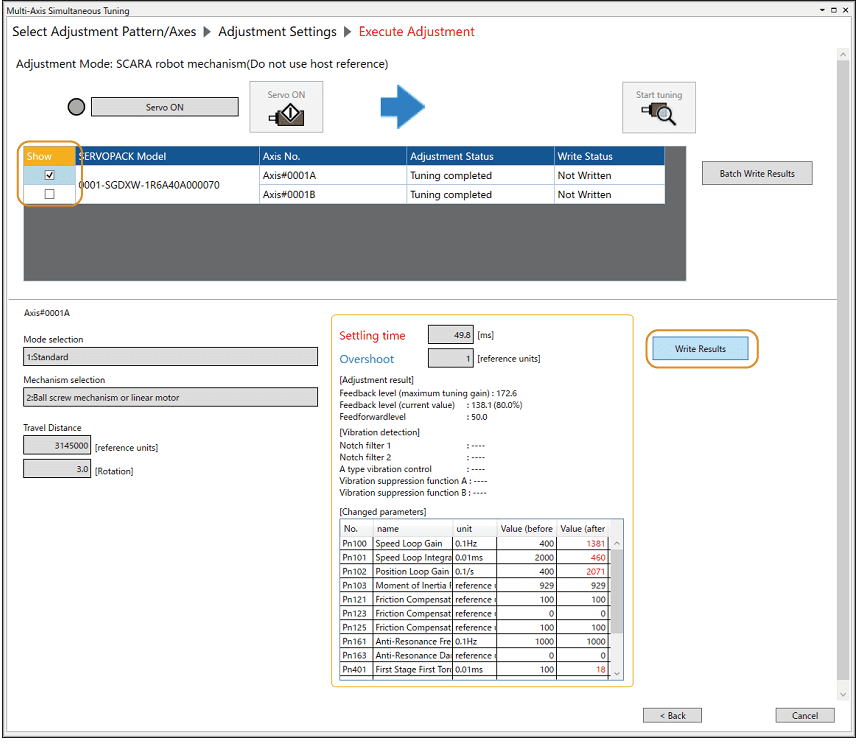Open the Mechanism selection ball screw field
This screenshot has height=746, width=856.
(x=170, y=397)
